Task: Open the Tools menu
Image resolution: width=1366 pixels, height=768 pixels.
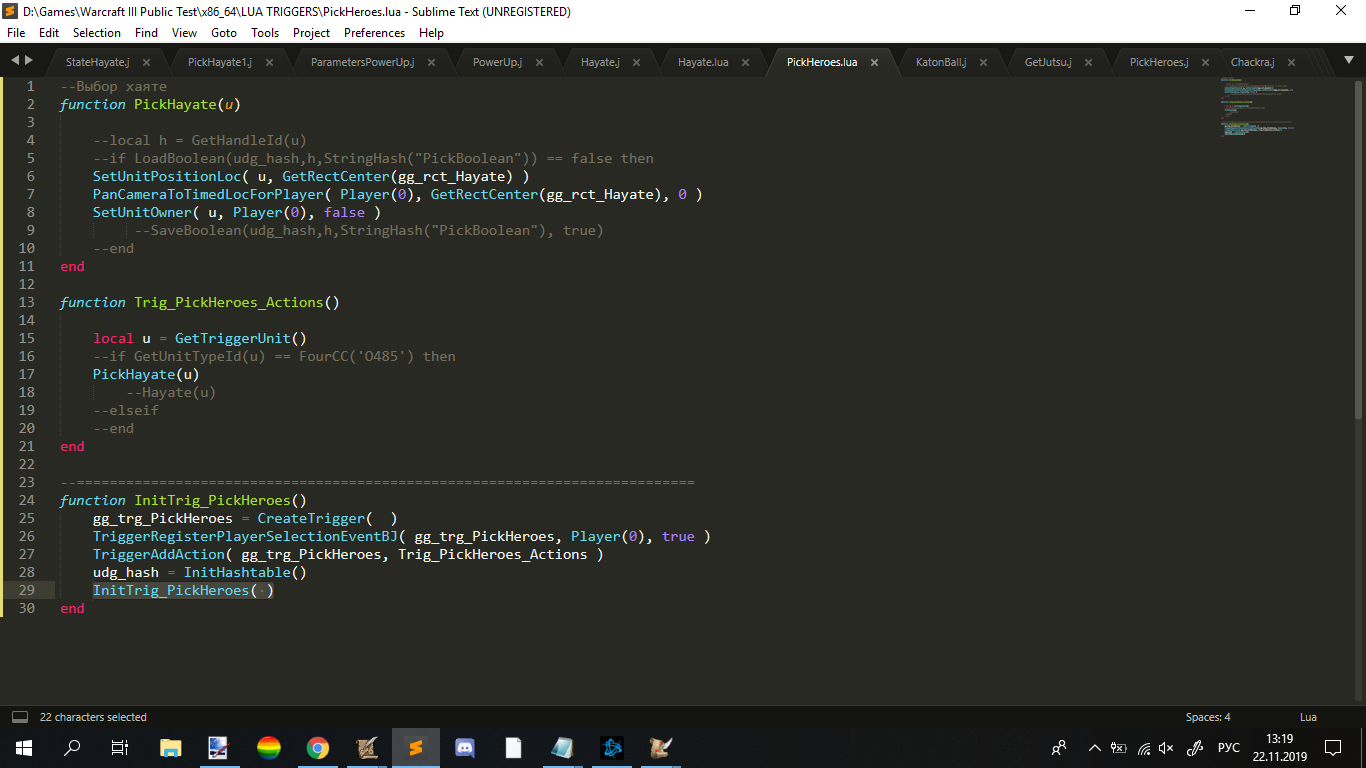Action: 265,33
